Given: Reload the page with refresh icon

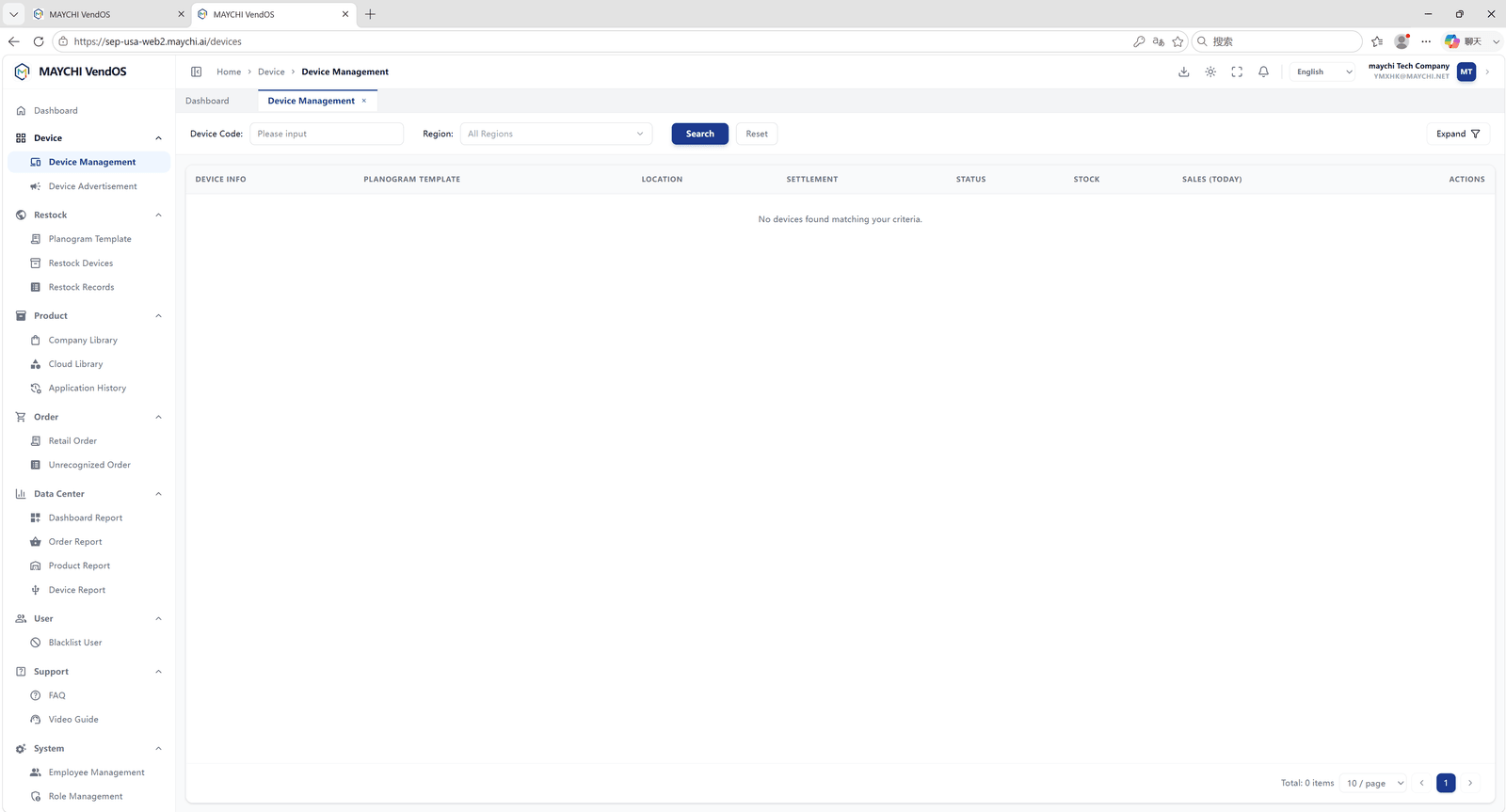Looking at the screenshot, I should pyautogui.click(x=39, y=41).
